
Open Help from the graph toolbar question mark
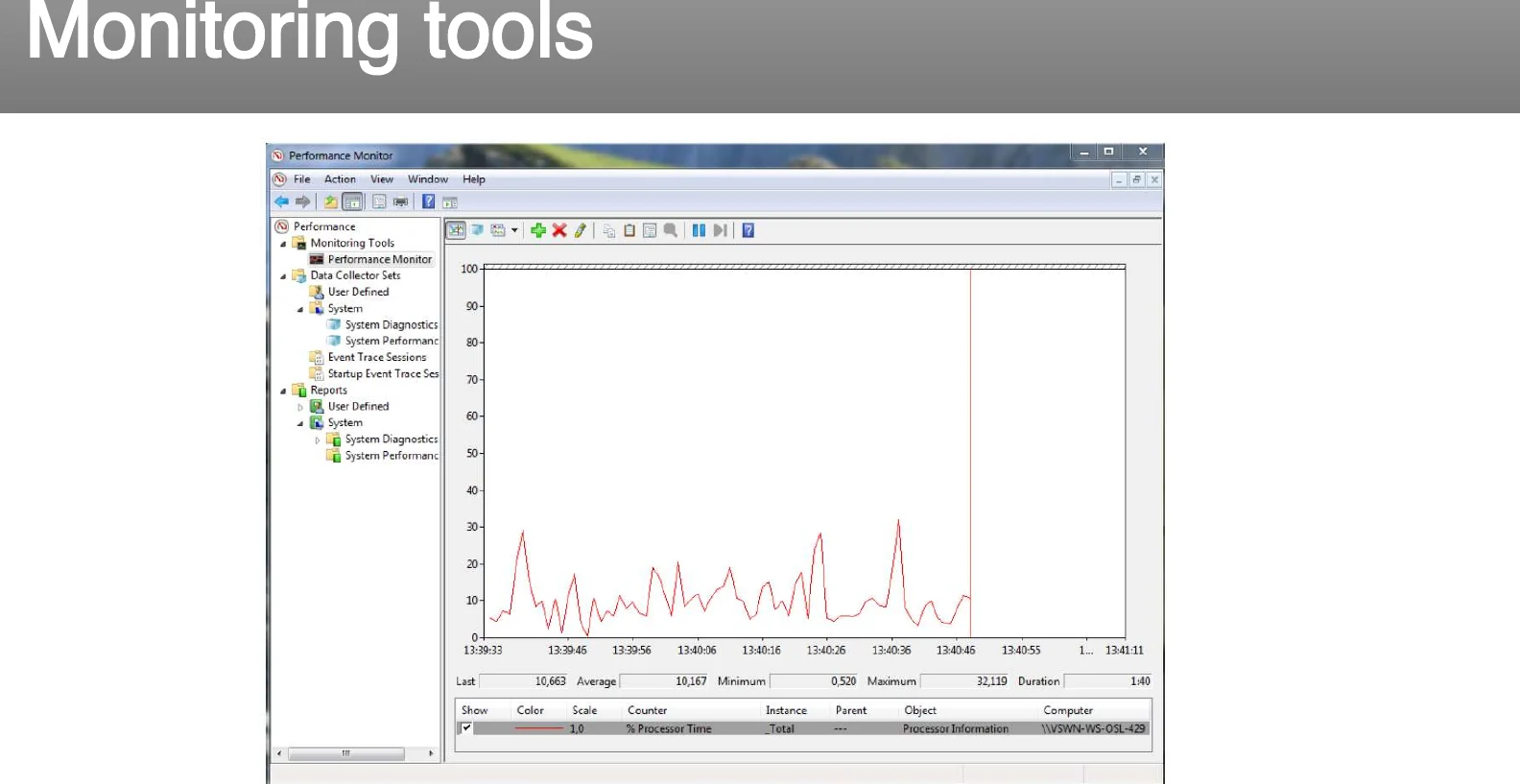748,230
